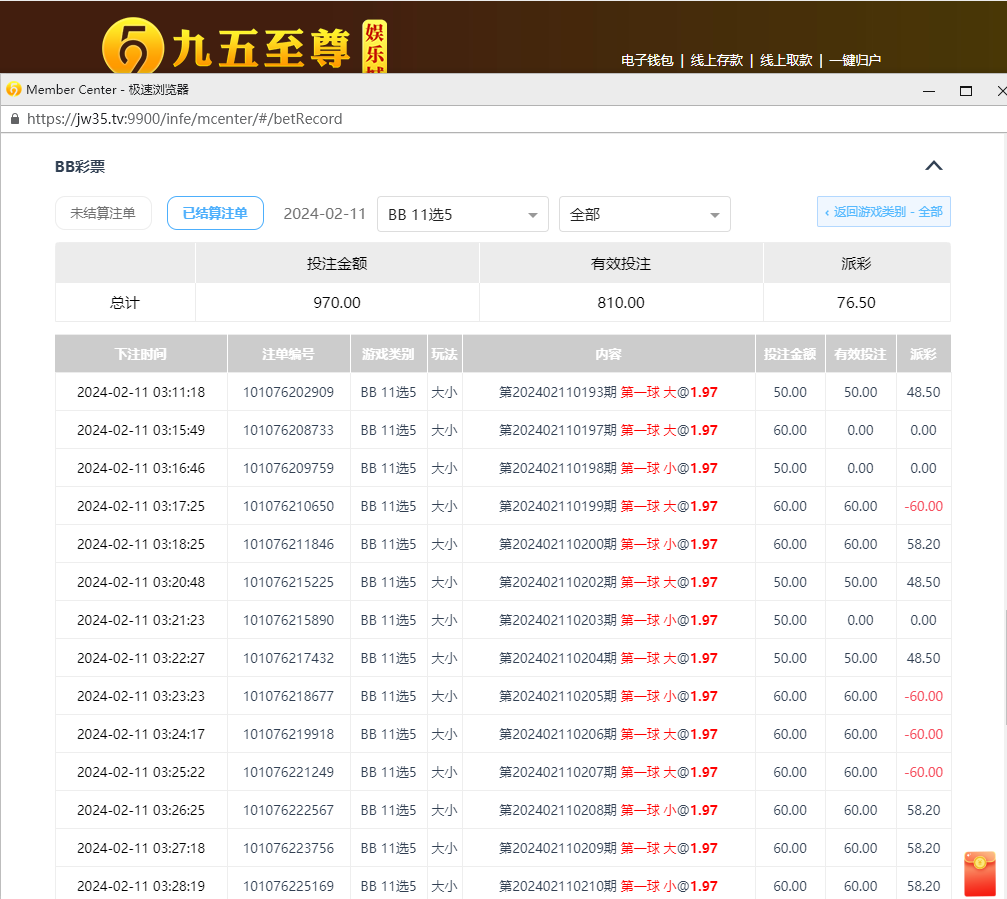Click the URL in the address bar

pyautogui.click(x=185, y=119)
